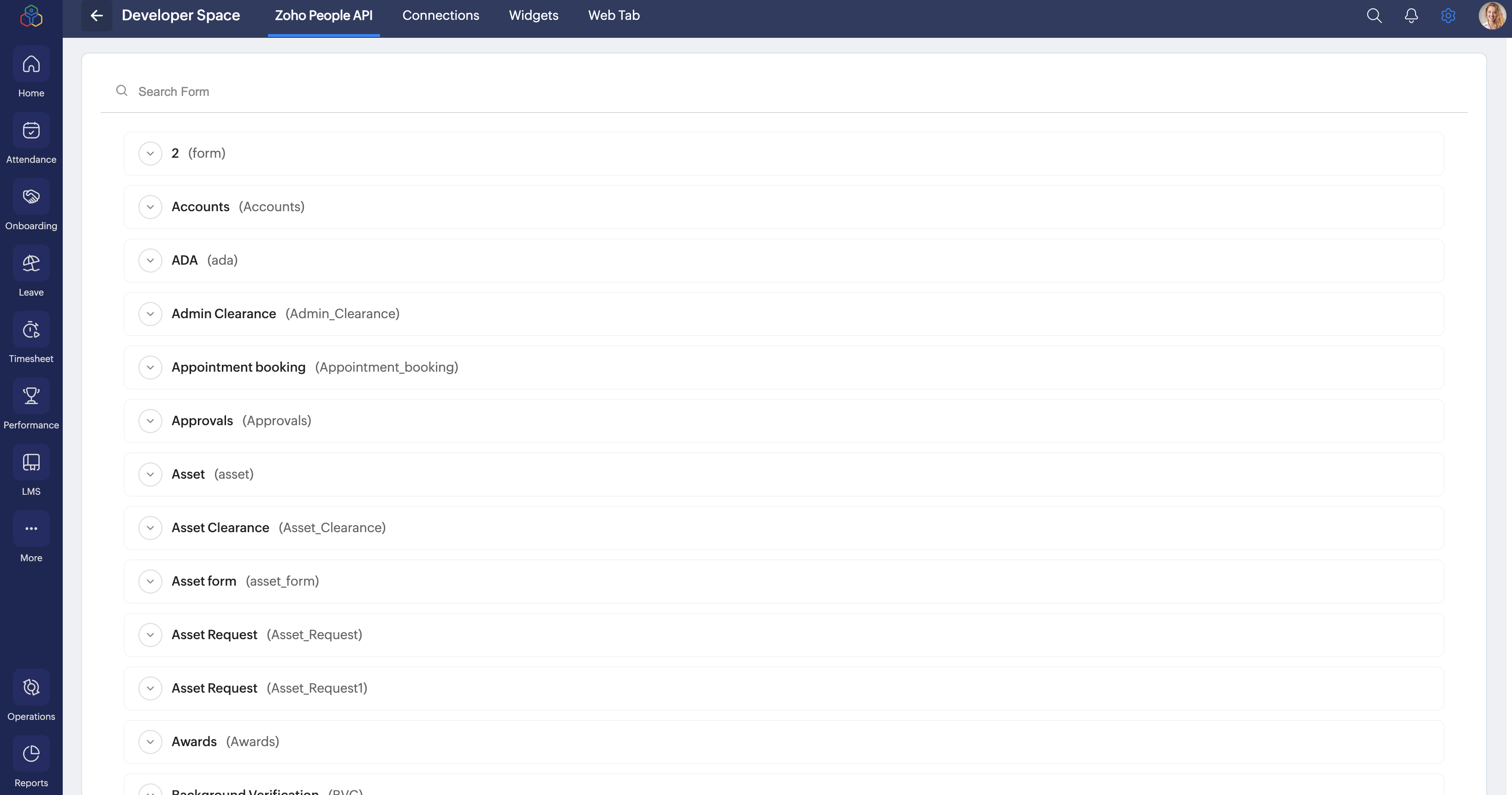Open the Web Tab tab
The width and height of the screenshot is (1512, 795).
pos(613,16)
